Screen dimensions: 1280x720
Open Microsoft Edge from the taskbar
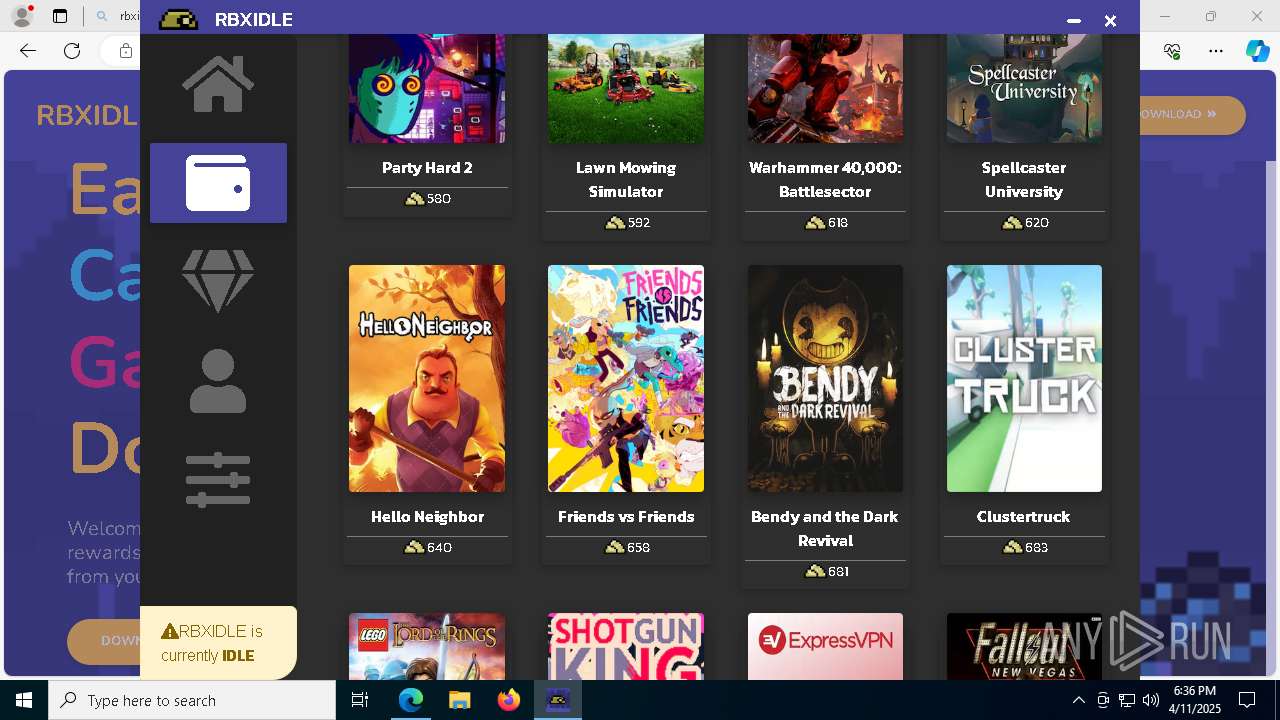coord(411,700)
